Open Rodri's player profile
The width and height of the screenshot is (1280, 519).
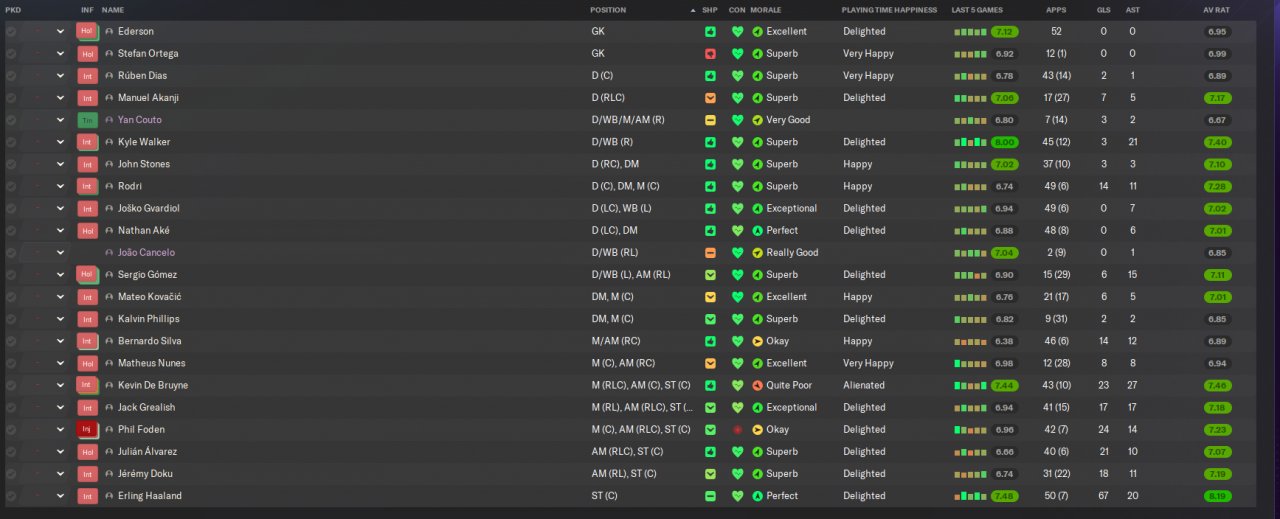(x=130, y=186)
